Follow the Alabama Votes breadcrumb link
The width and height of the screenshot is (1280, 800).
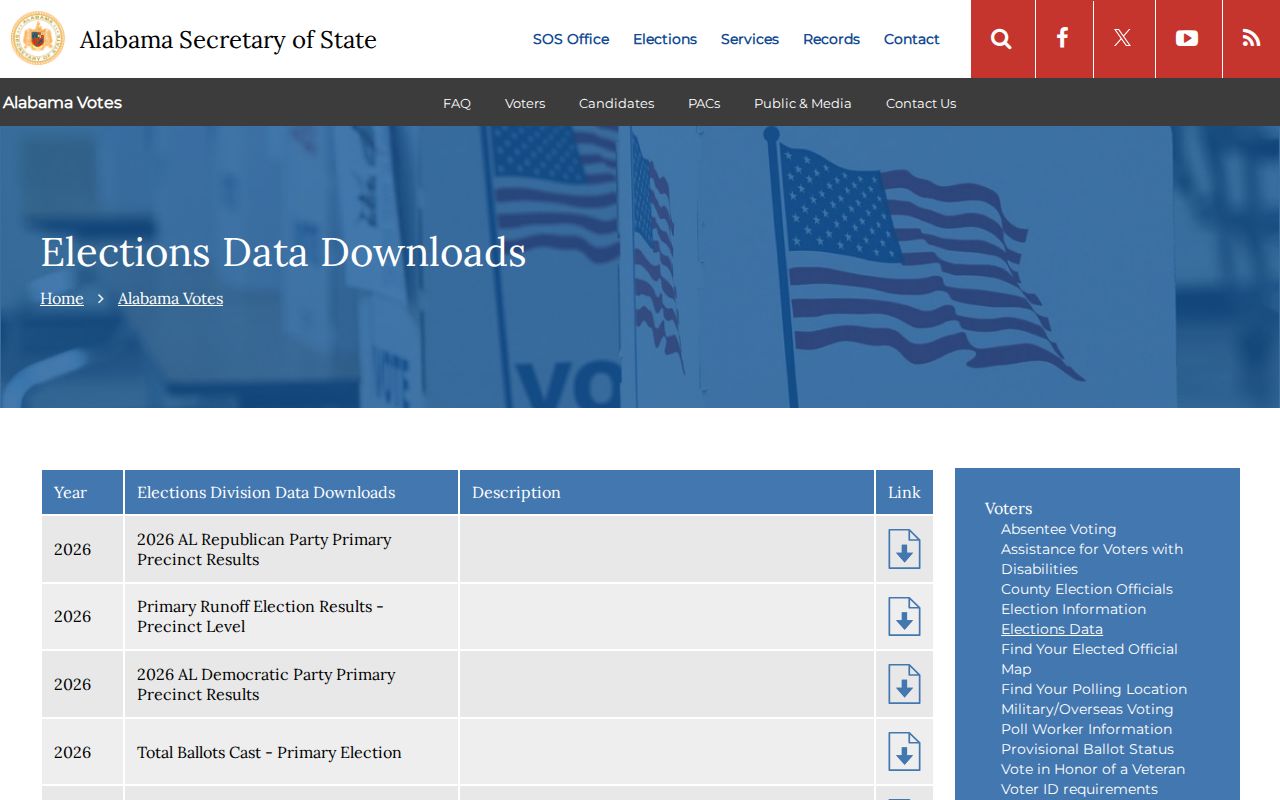(170, 298)
